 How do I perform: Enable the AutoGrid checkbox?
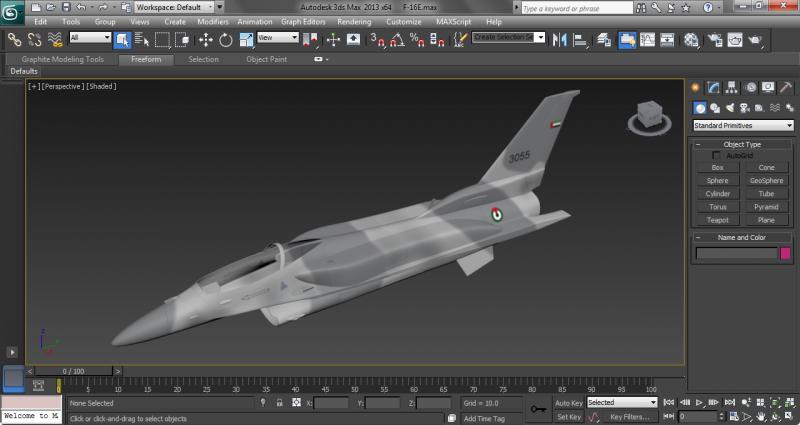(716, 156)
